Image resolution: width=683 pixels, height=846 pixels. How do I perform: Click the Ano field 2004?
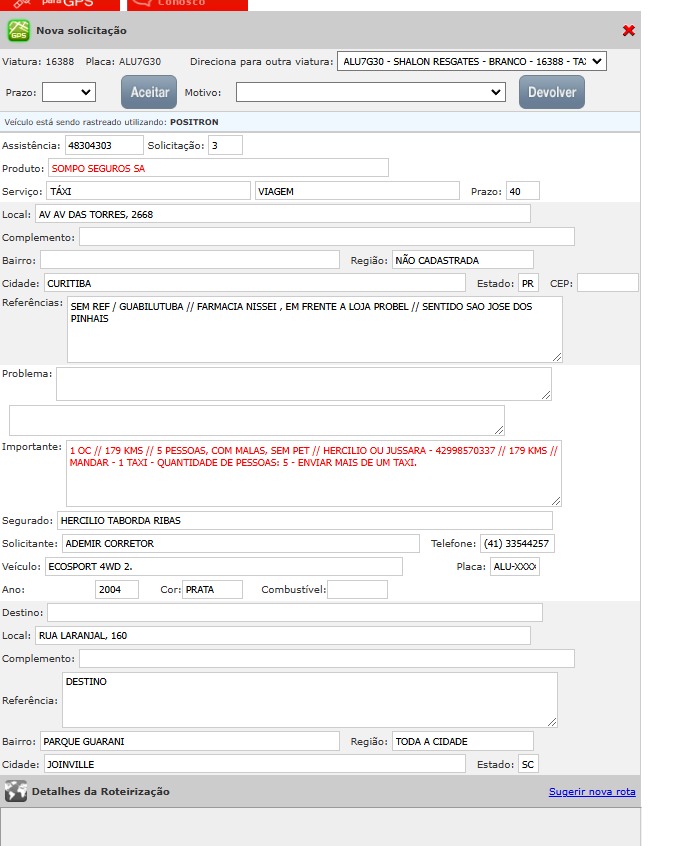pyautogui.click(x=117, y=589)
